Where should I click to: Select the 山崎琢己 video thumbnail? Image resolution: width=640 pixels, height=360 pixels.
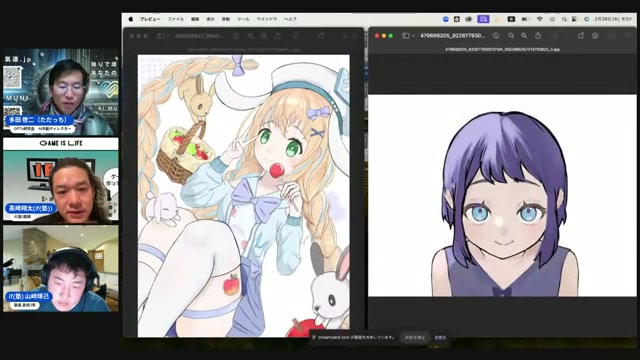pos(60,269)
